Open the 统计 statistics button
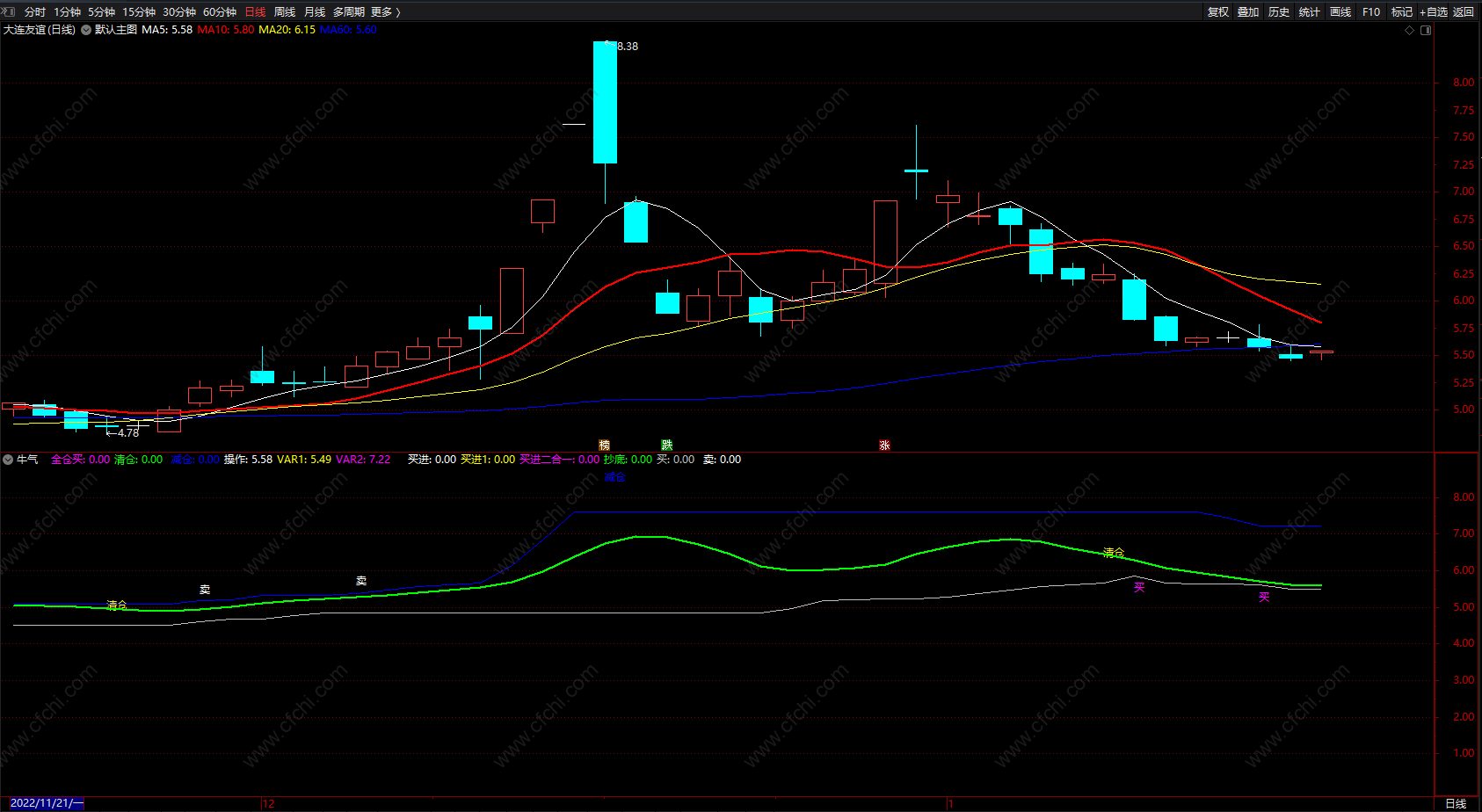This screenshot has width=1482, height=812. (1310, 12)
